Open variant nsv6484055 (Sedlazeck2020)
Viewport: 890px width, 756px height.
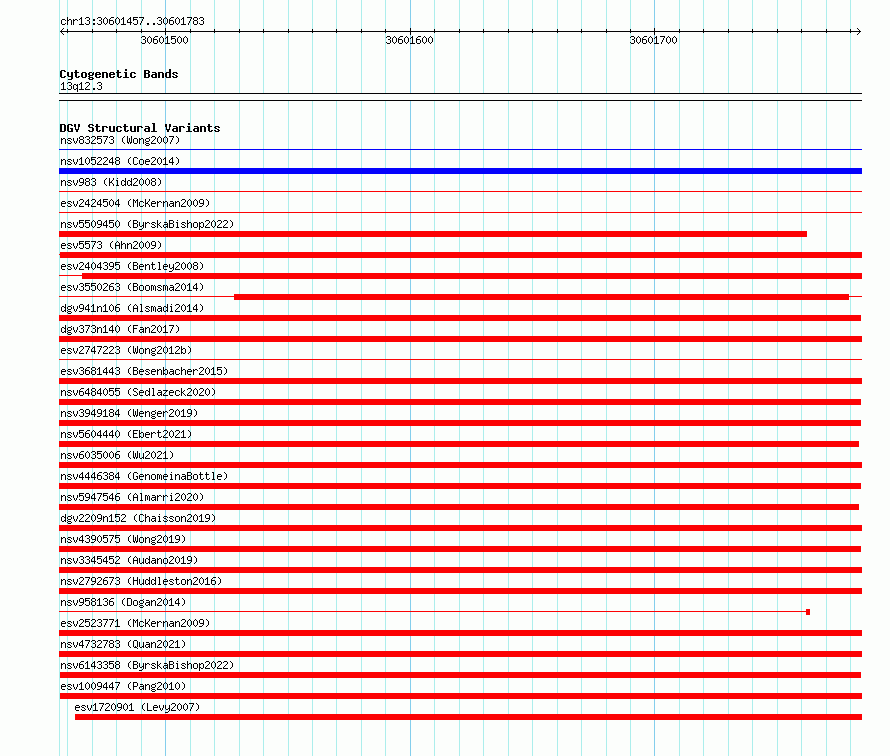[138, 392]
